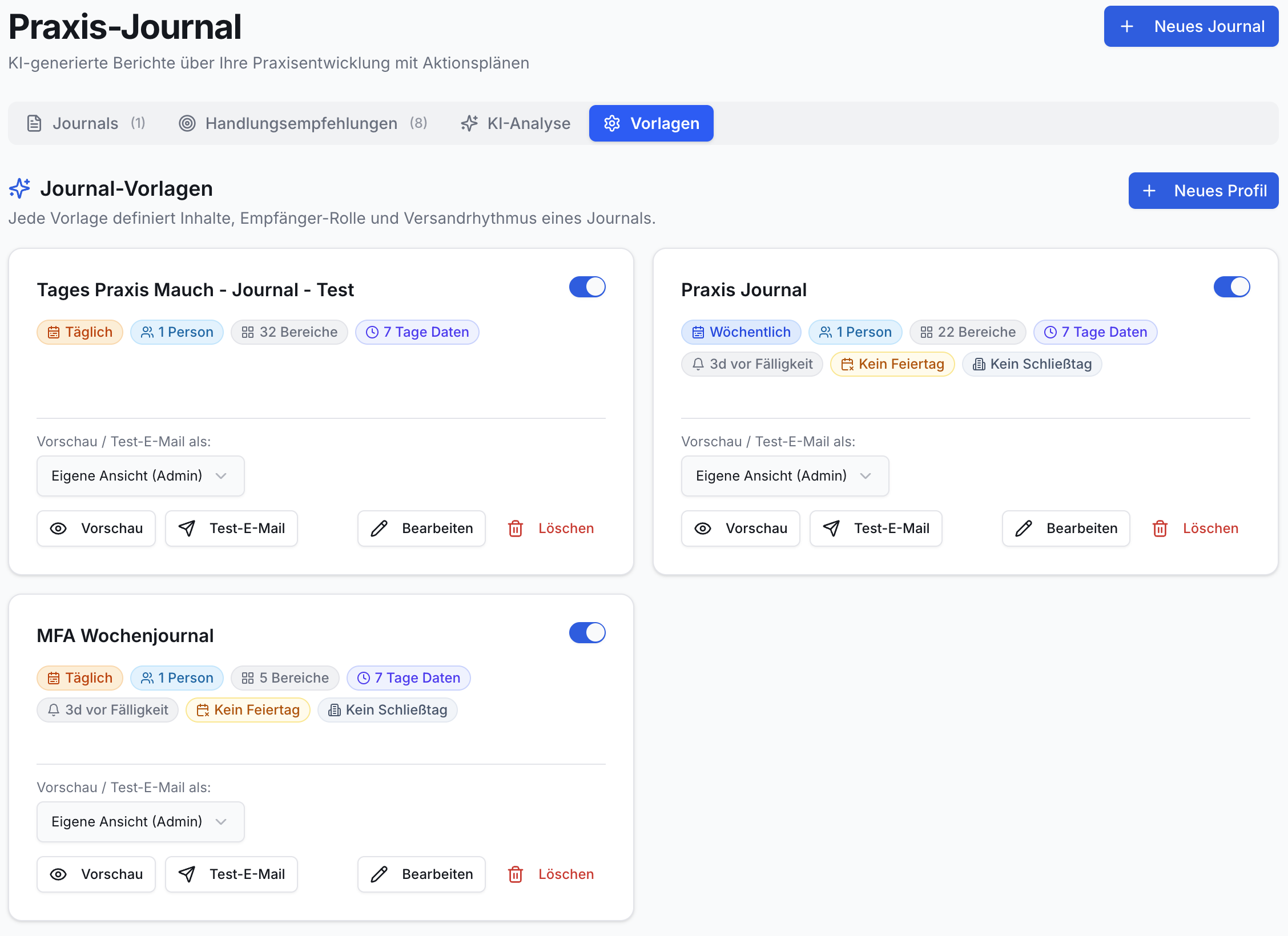This screenshot has height=936, width=1288.
Task: Click the Täglich badge in MFA Wochenjournal
Action: coord(80,678)
